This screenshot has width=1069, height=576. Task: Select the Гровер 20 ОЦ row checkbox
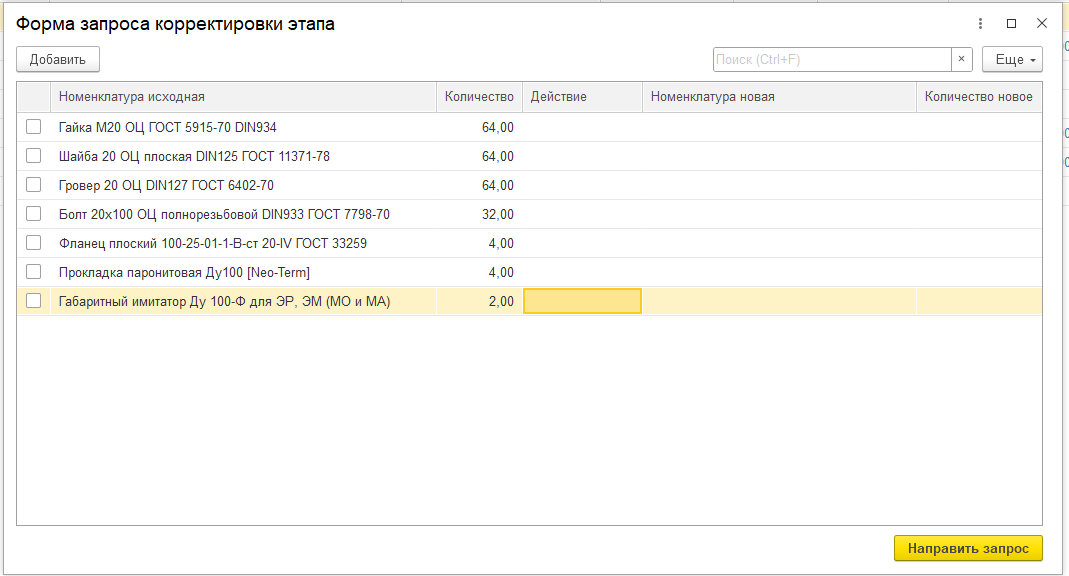tap(33, 185)
